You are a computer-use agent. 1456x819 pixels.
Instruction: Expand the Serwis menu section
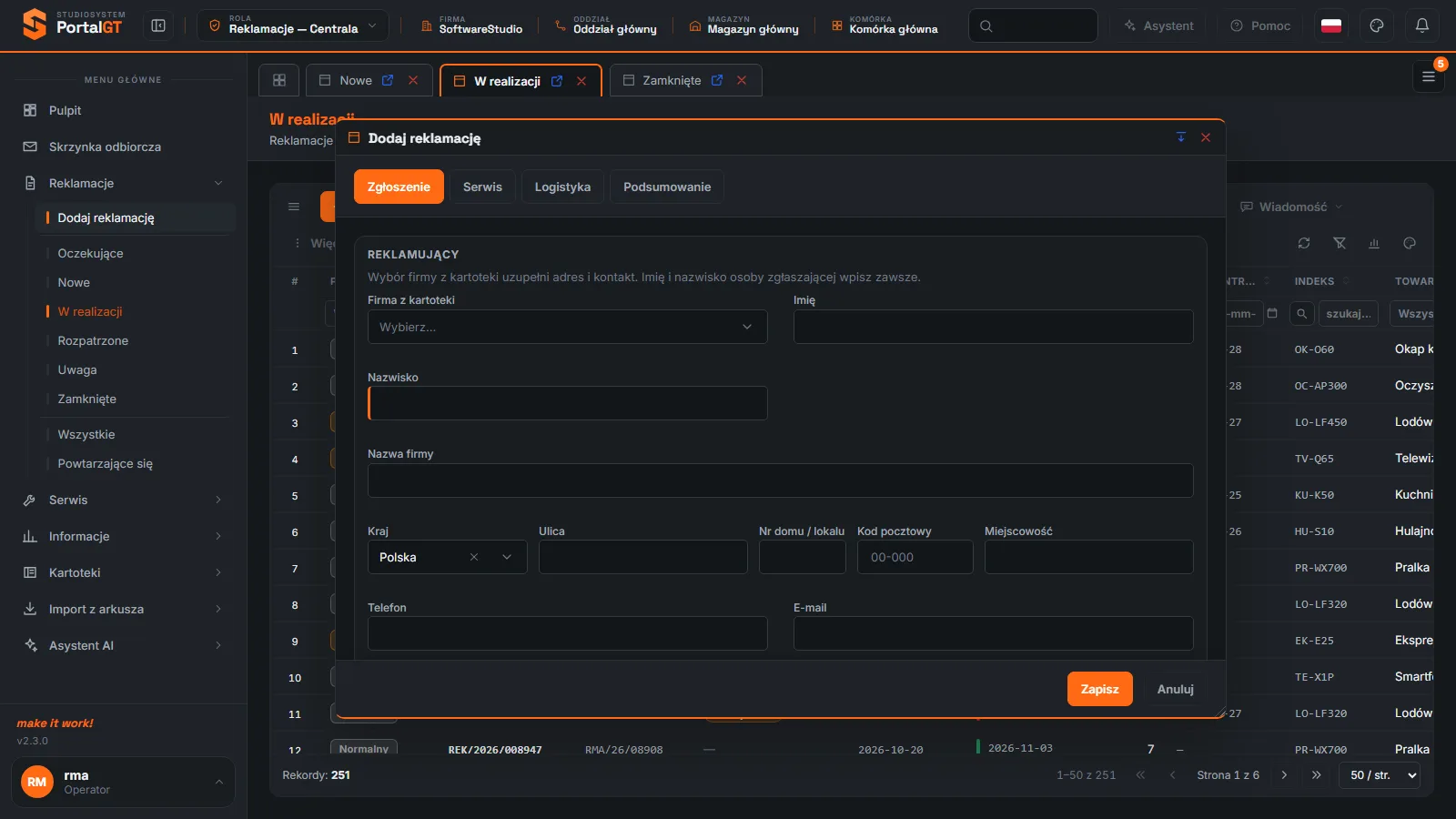(123, 500)
